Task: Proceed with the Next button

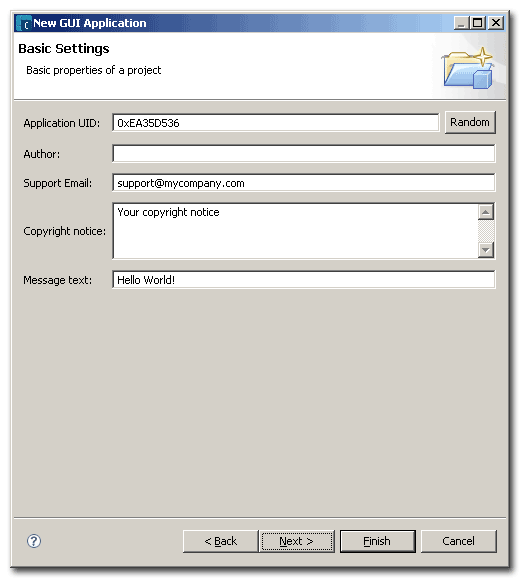Action: pos(296,541)
